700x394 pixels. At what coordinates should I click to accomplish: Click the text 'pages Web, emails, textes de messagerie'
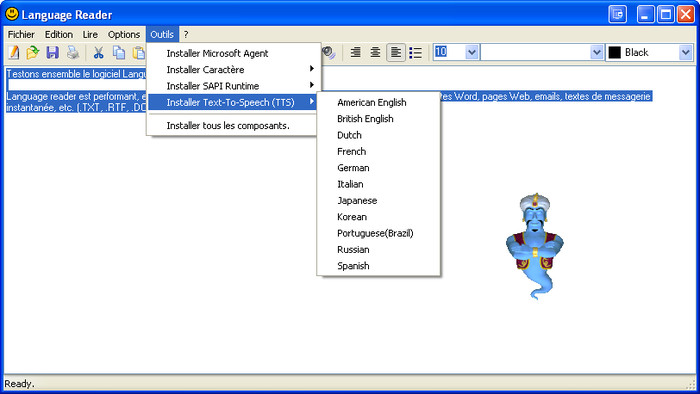point(566,96)
